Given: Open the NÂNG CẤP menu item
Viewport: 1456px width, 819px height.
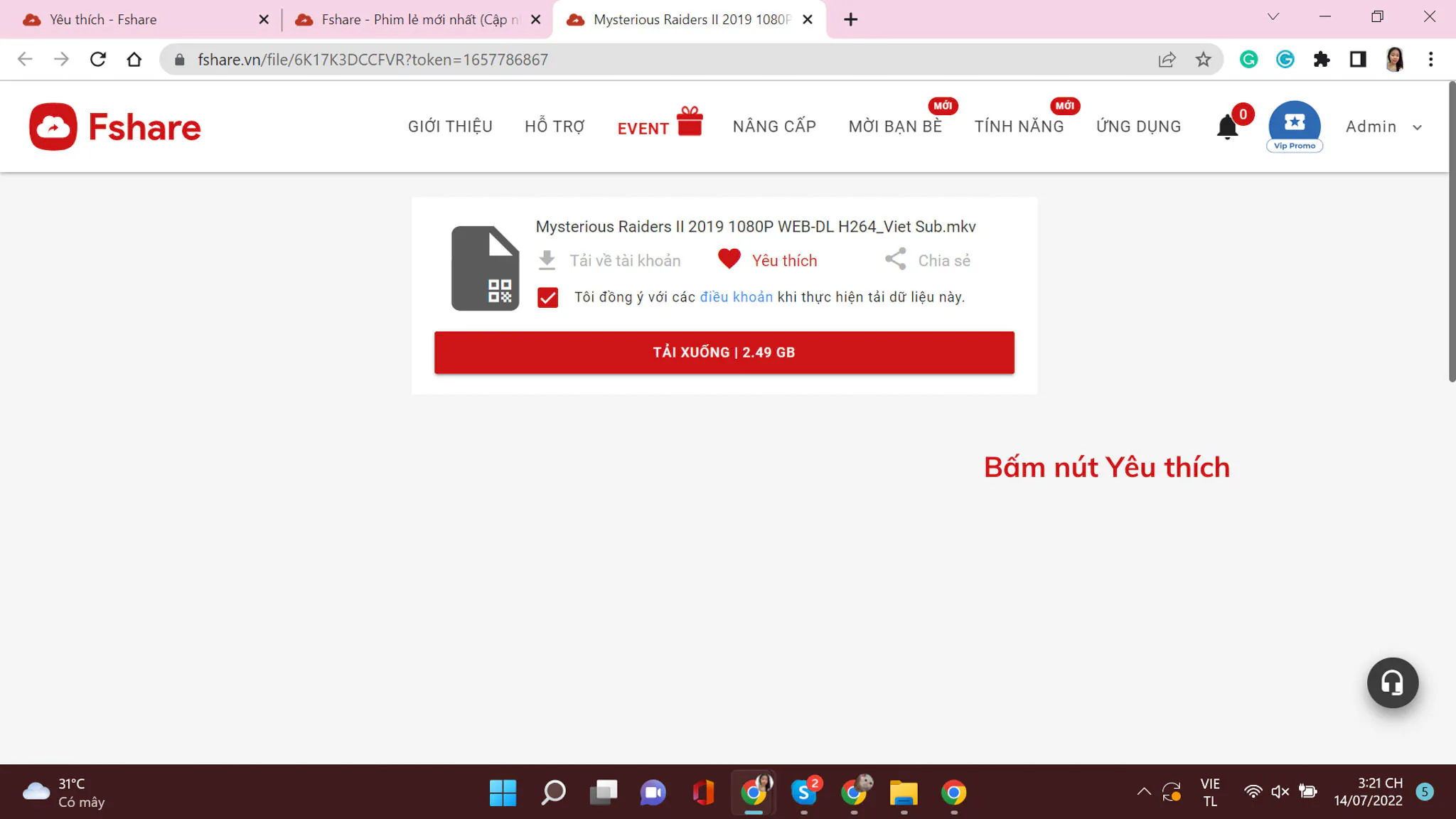Looking at the screenshot, I should (774, 127).
